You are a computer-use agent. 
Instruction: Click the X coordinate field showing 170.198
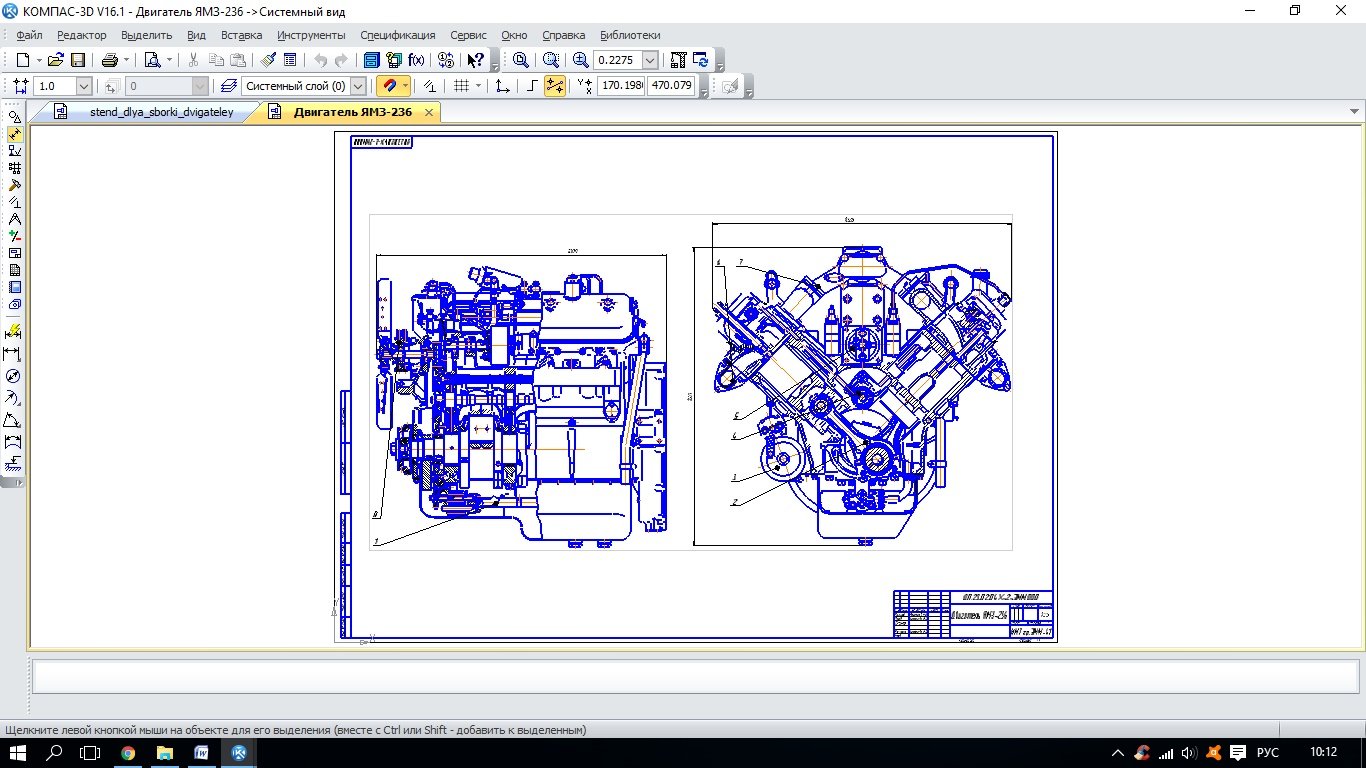tap(621, 86)
